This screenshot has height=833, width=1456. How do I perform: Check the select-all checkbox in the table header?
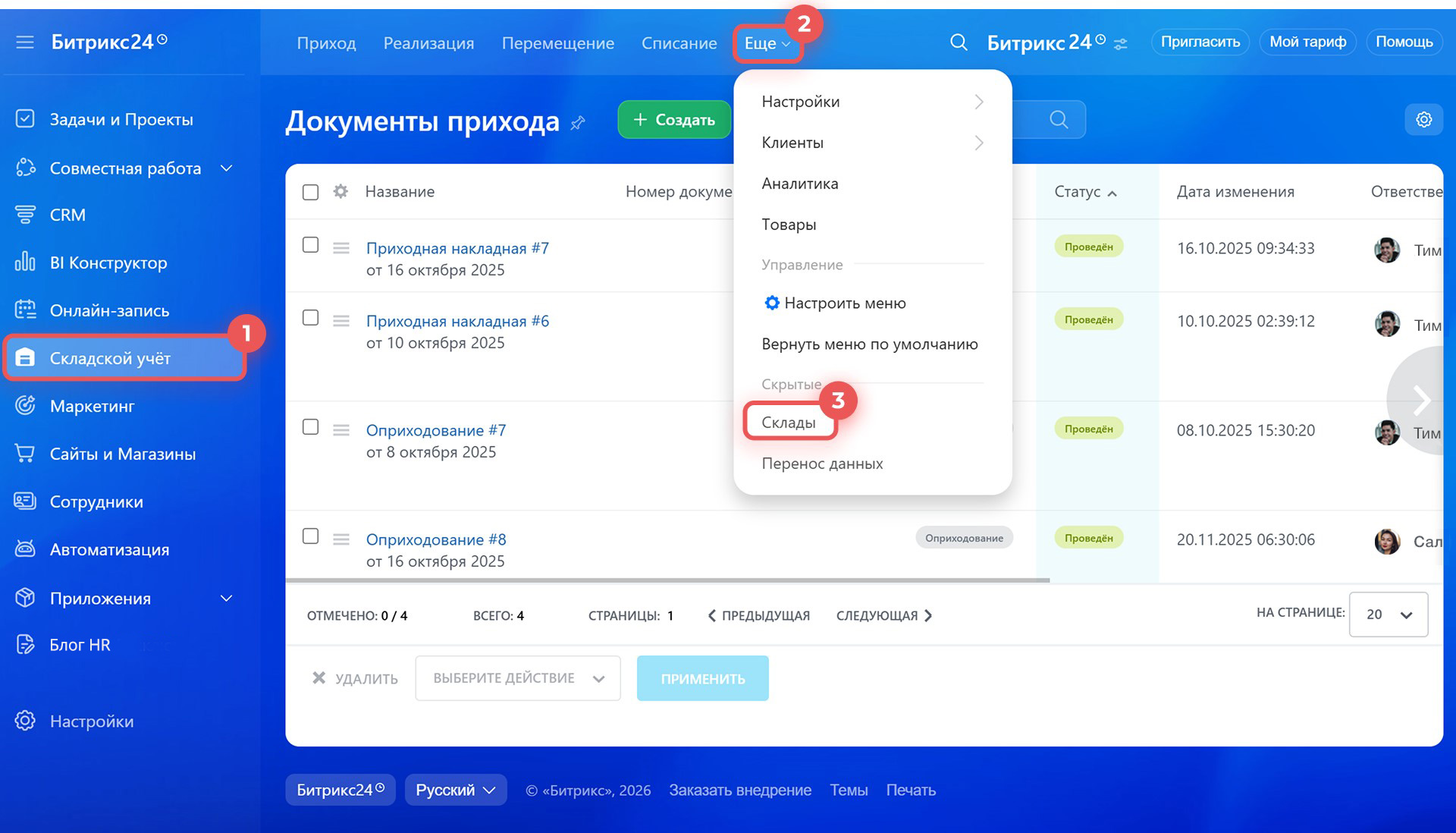tap(310, 192)
